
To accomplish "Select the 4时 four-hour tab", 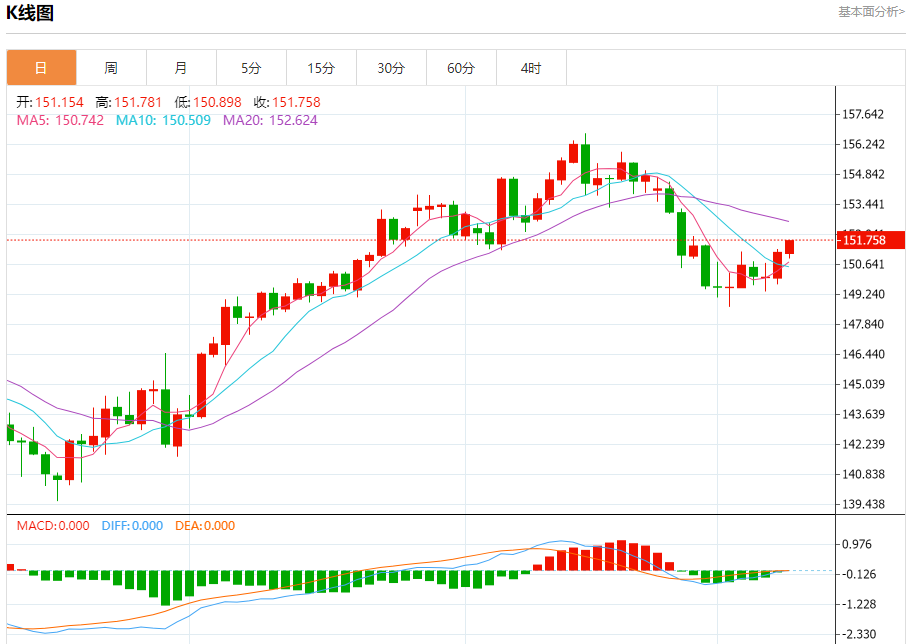I will point(531,68).
